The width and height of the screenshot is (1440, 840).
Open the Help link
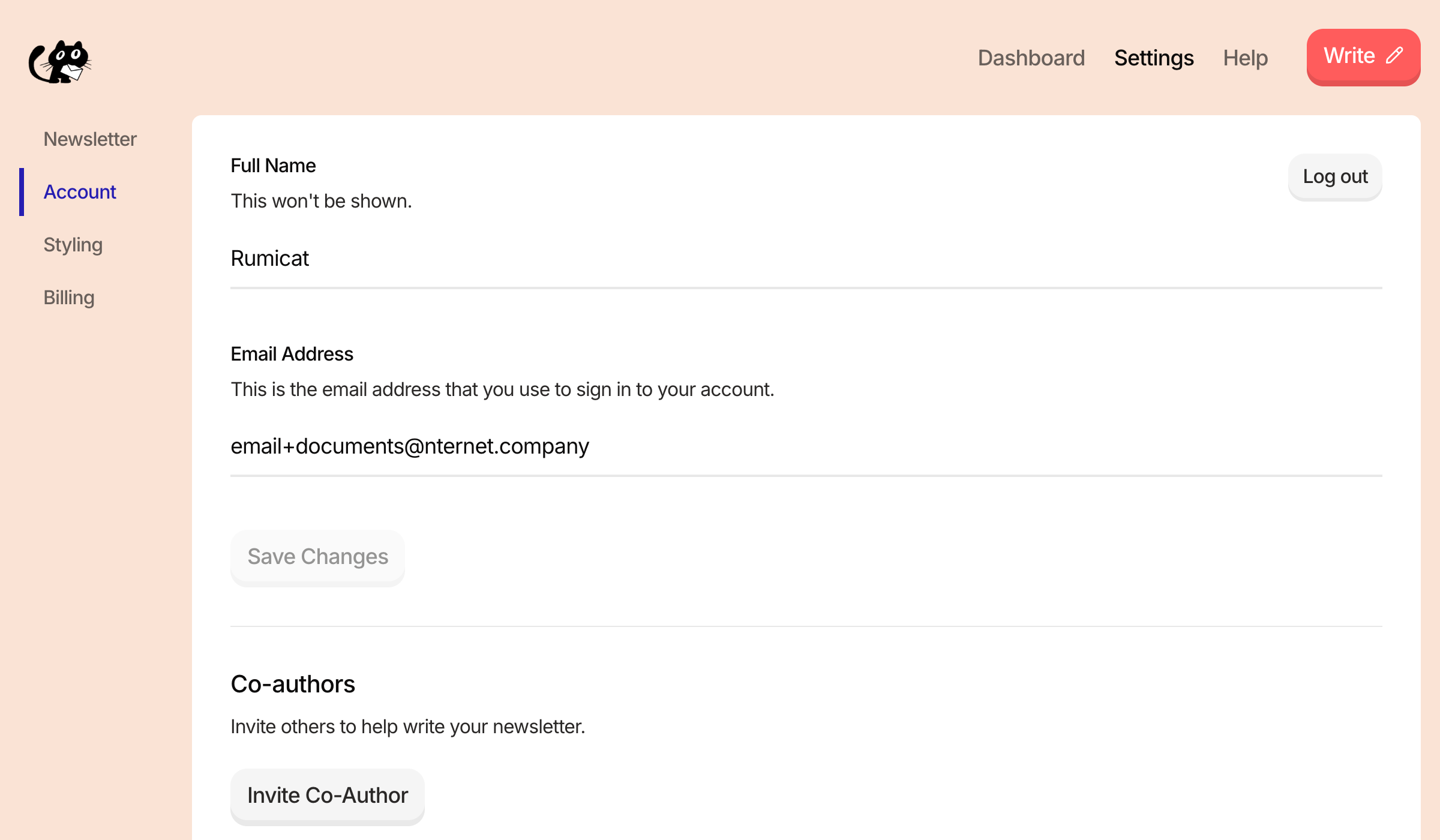click(x=1245, y=58)
